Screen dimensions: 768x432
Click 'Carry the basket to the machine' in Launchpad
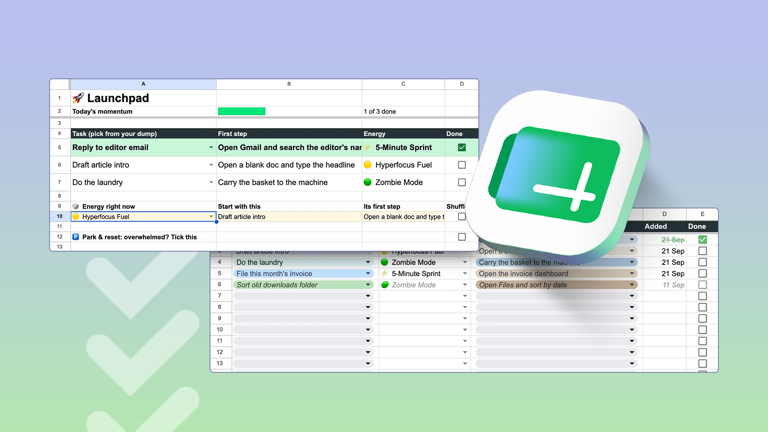point(289,182)
